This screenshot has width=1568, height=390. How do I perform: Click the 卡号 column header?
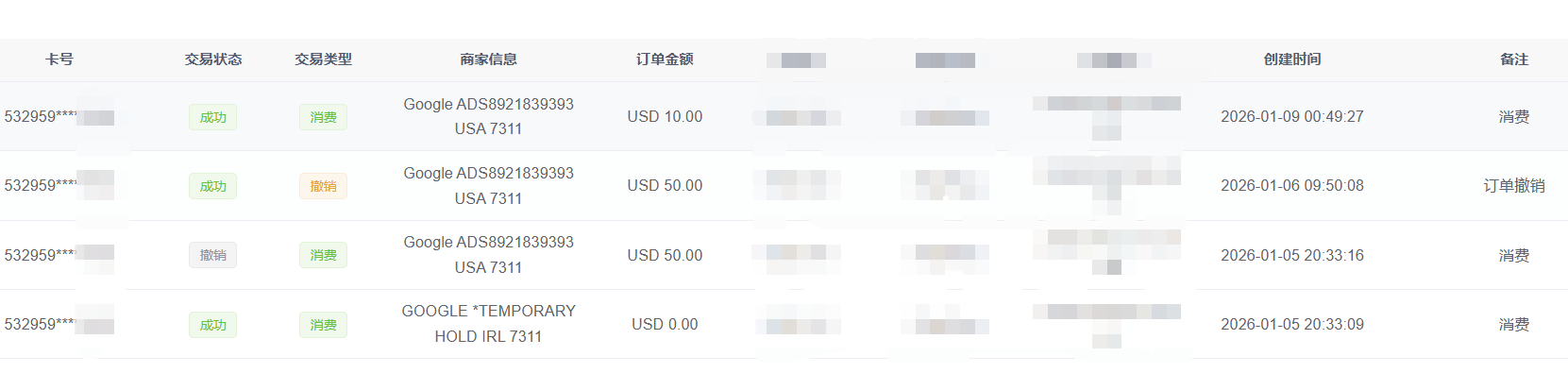59,59
